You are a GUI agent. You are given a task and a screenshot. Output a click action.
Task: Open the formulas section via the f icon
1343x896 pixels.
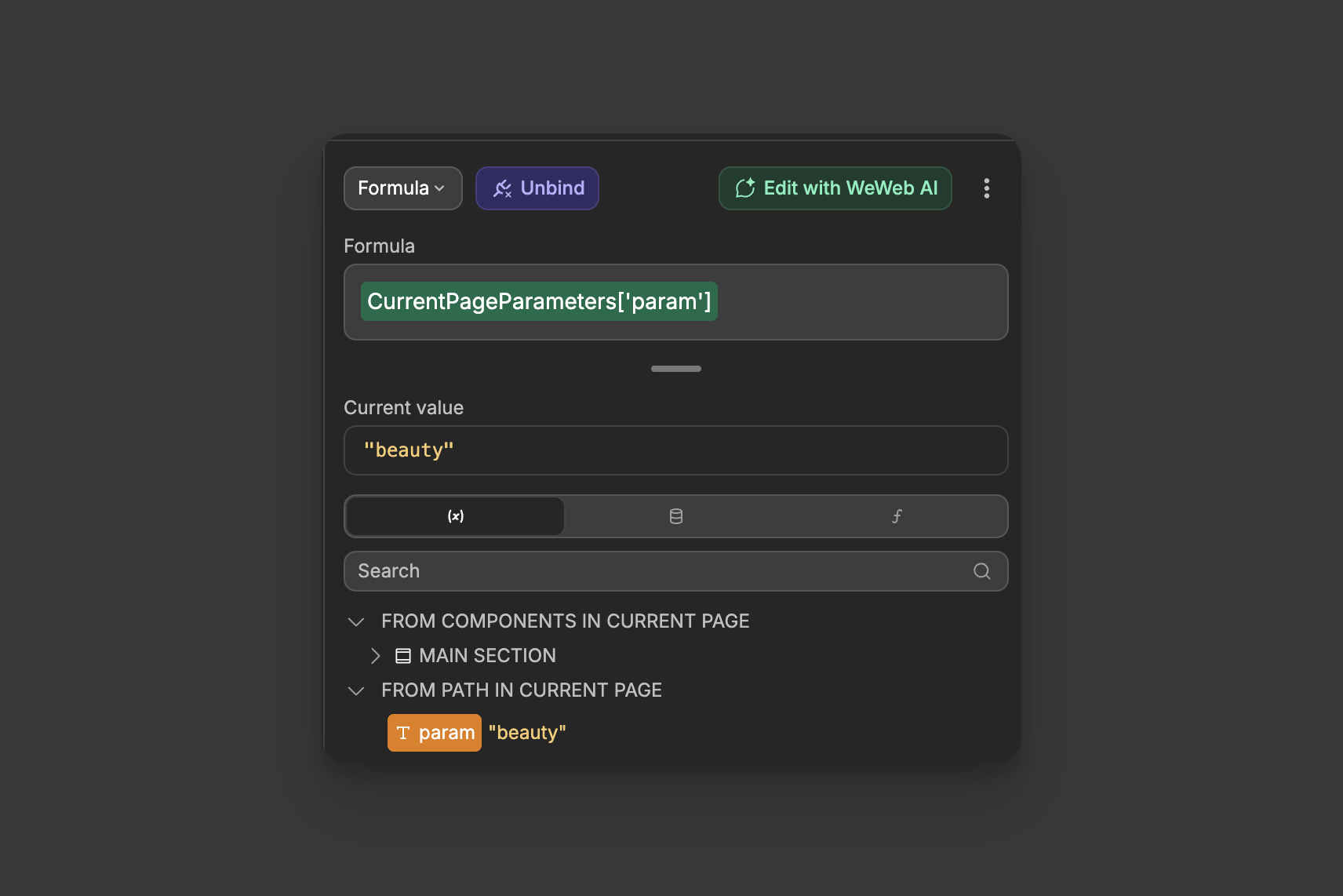tap(897, 516)
